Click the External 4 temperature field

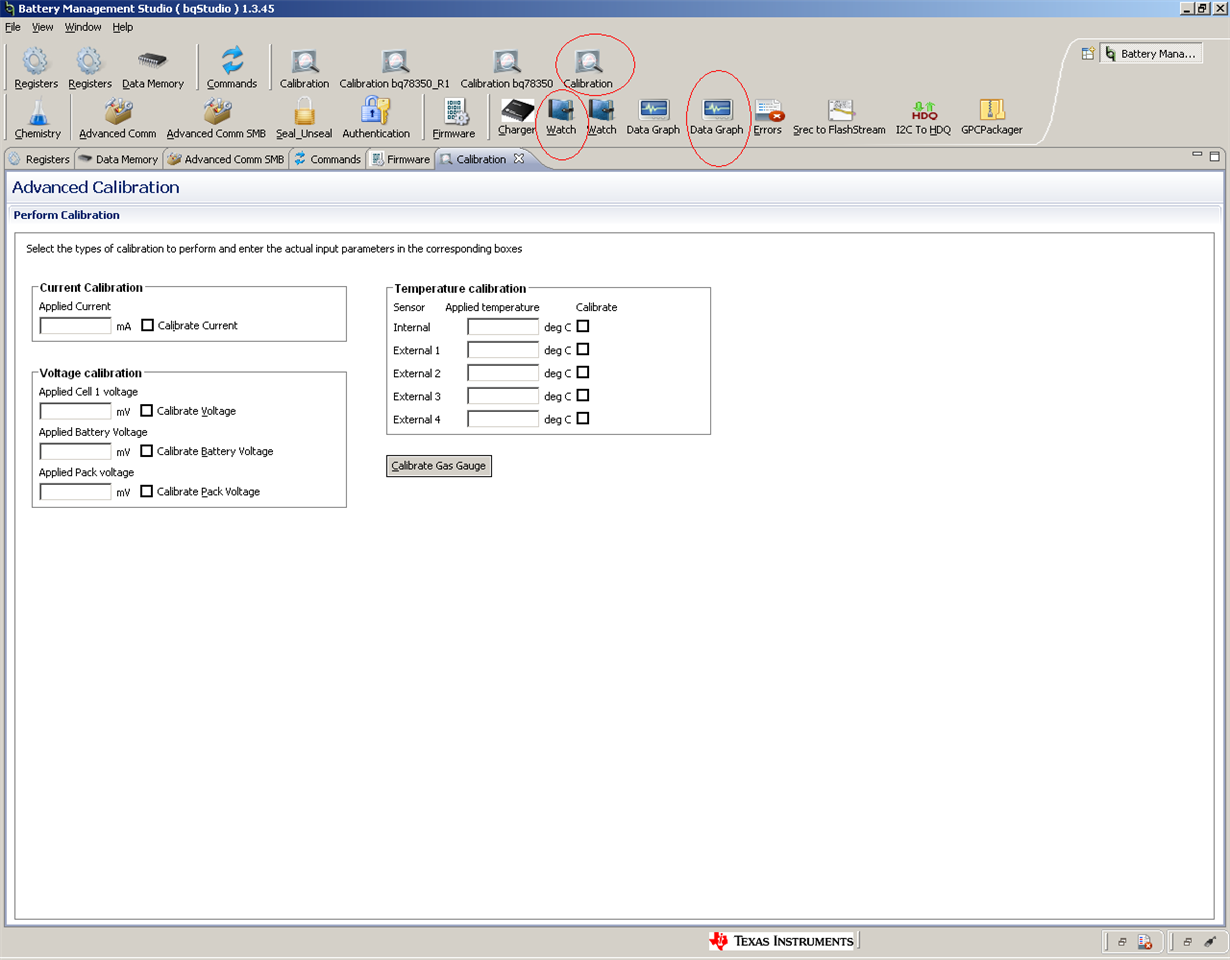click(x=503, y=419)
